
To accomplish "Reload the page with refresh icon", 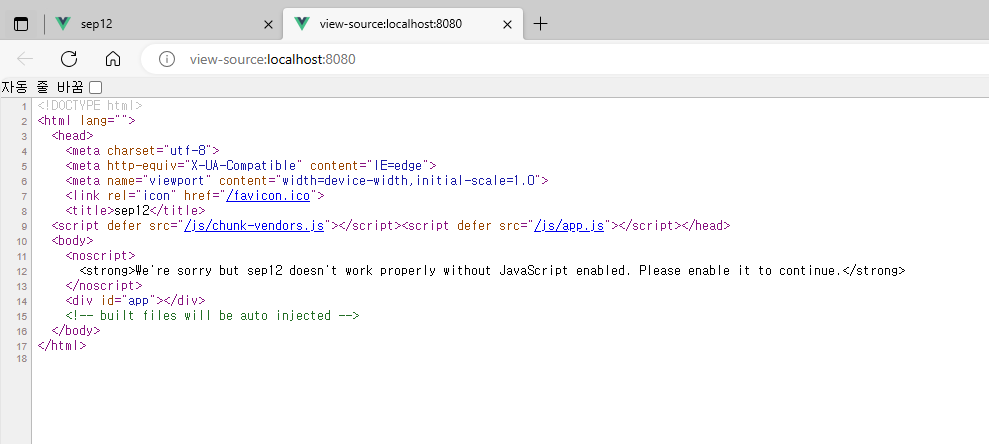I will pos(69,59).
